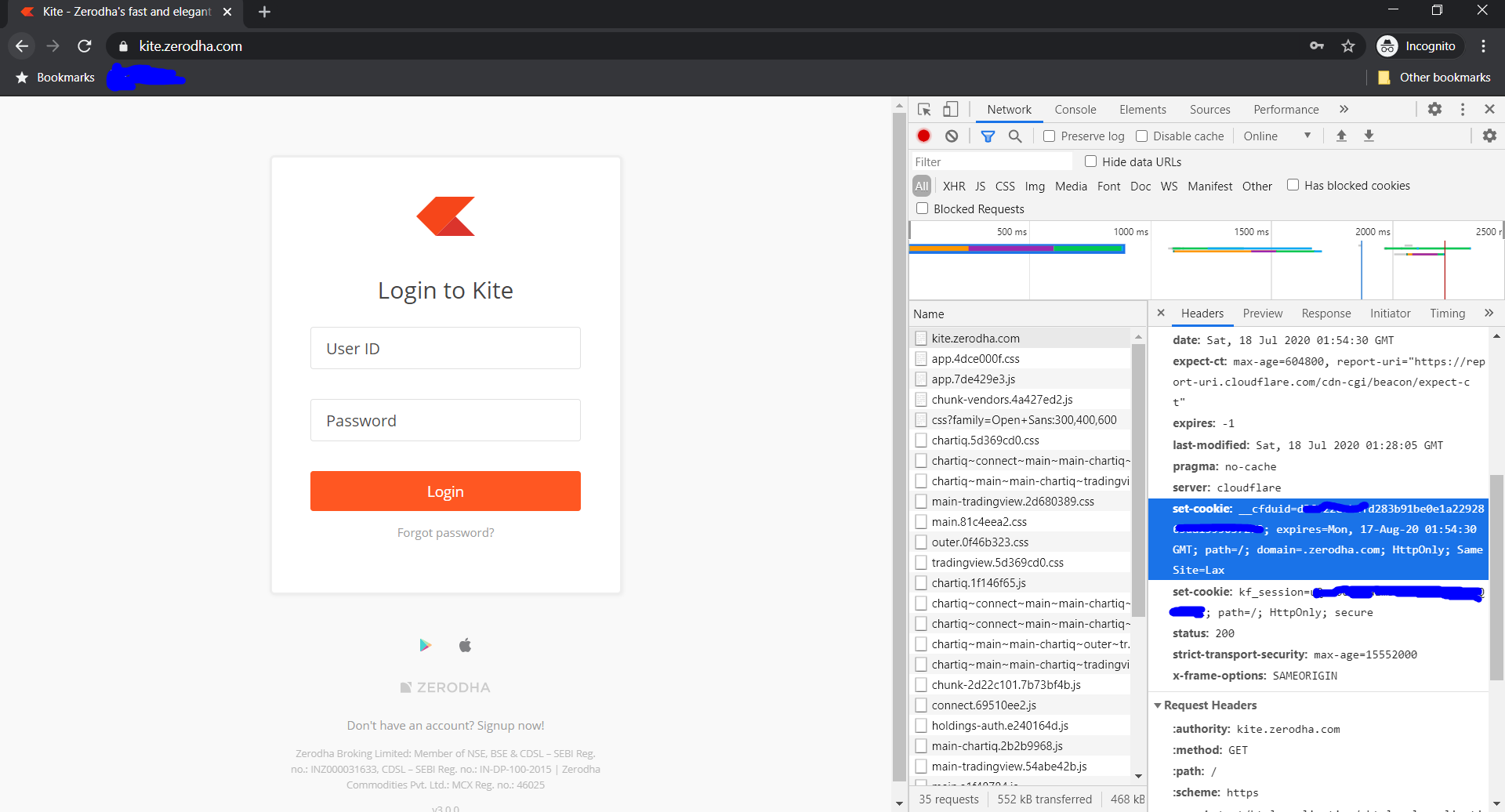The height and width of the screenshot is (812, 1505).
Task: Switch to the Console tab
Action: tap(1075, 109)
